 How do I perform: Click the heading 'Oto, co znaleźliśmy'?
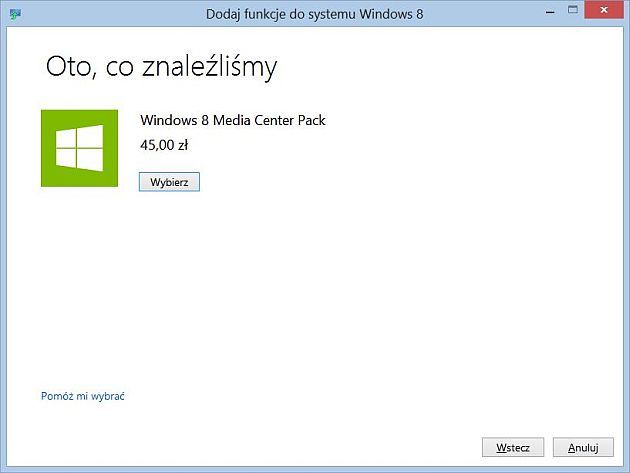click(162, 67)
